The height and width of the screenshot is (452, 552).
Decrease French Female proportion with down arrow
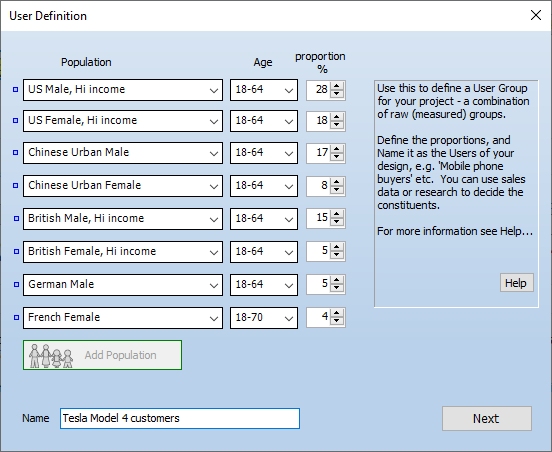point(337,321)
